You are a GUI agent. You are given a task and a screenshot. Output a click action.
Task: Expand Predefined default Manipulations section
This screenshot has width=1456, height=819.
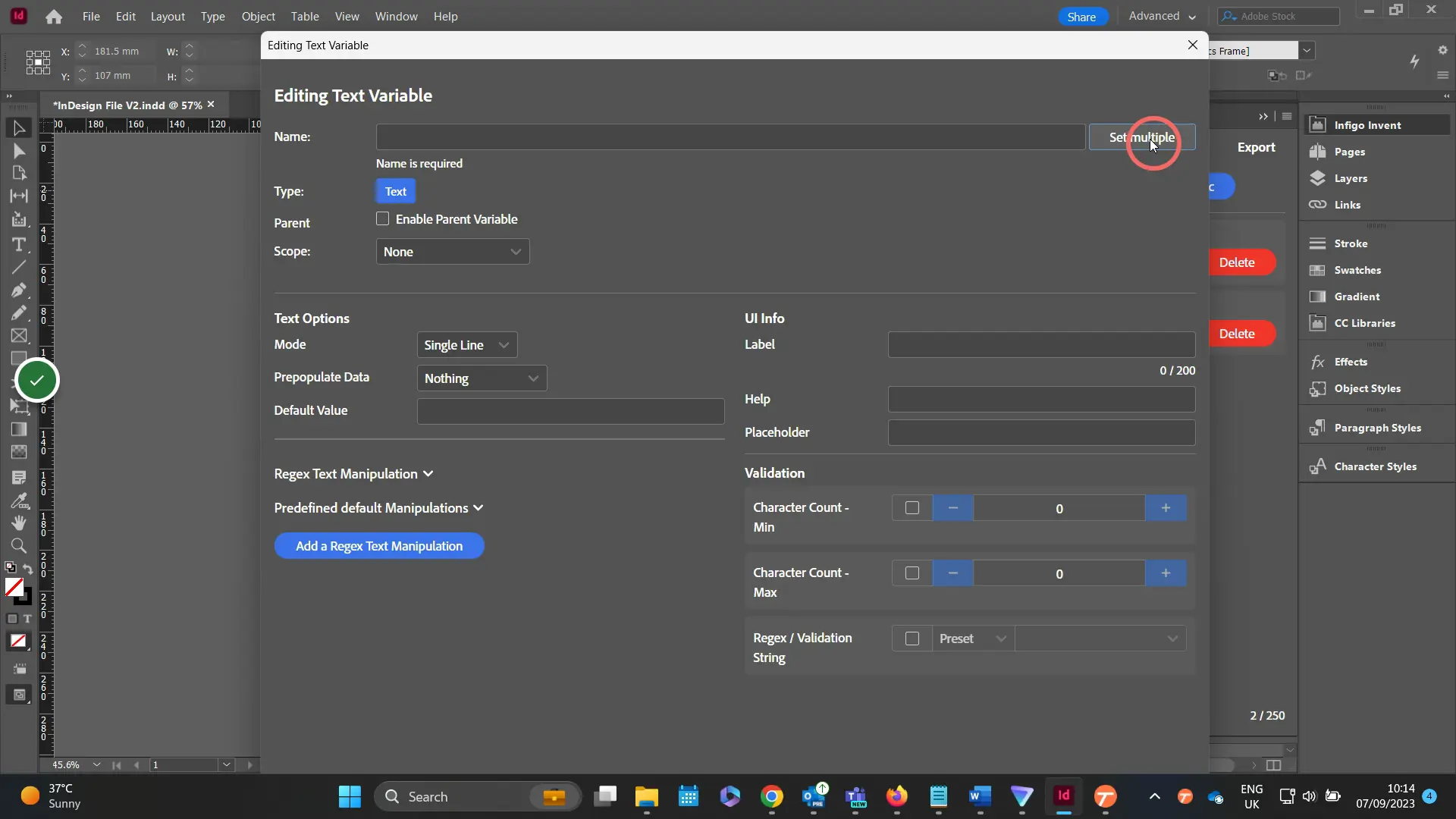[379, 508]
